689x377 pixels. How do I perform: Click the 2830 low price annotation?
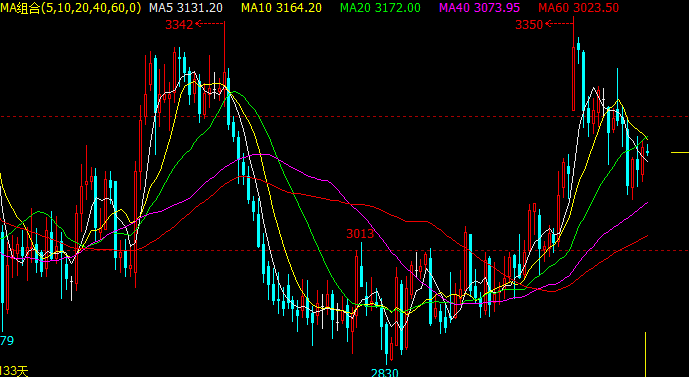384,373
